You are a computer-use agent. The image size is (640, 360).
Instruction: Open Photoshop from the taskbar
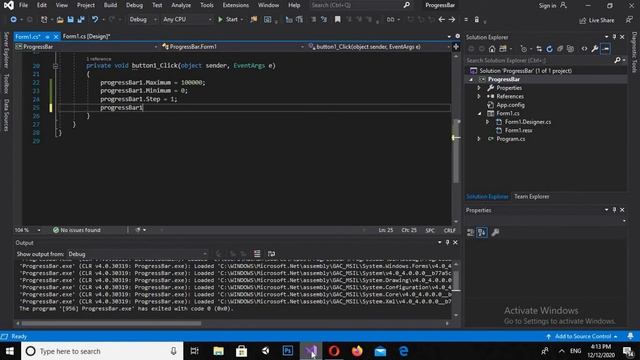tap(288, 351)
